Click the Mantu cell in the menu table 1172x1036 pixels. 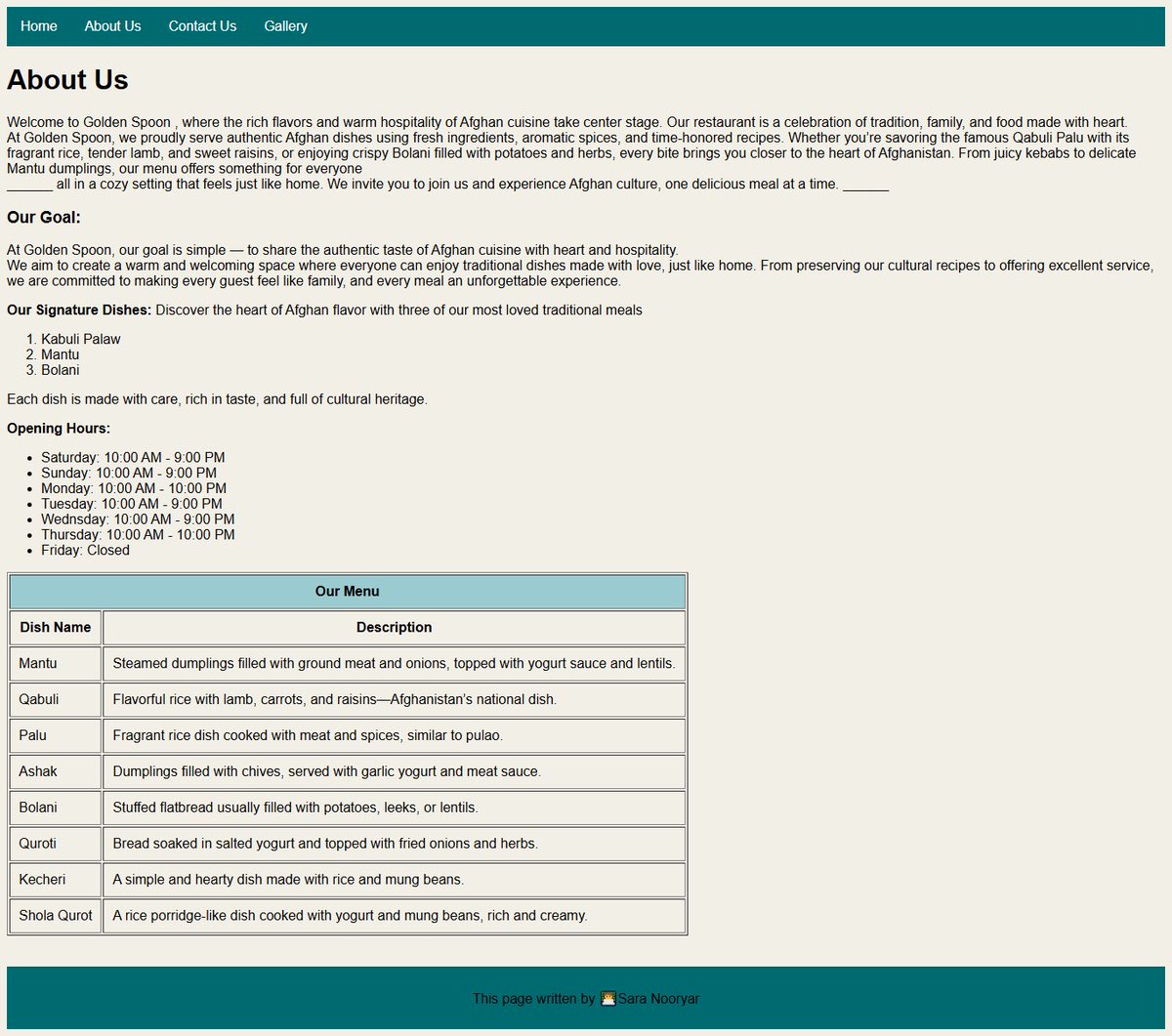(56, 664)
